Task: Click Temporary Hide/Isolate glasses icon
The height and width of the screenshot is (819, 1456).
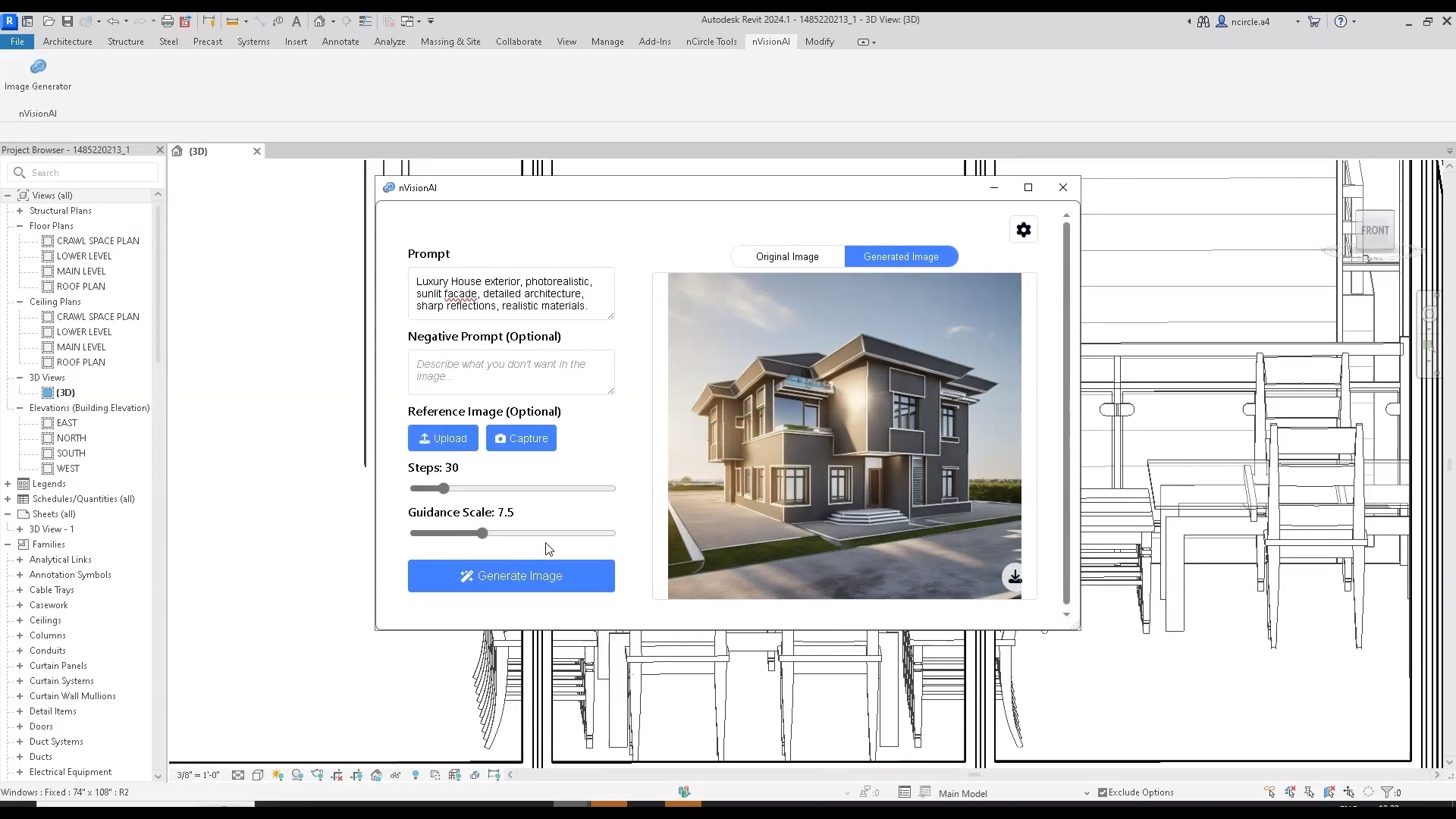Action: [395, 775]
